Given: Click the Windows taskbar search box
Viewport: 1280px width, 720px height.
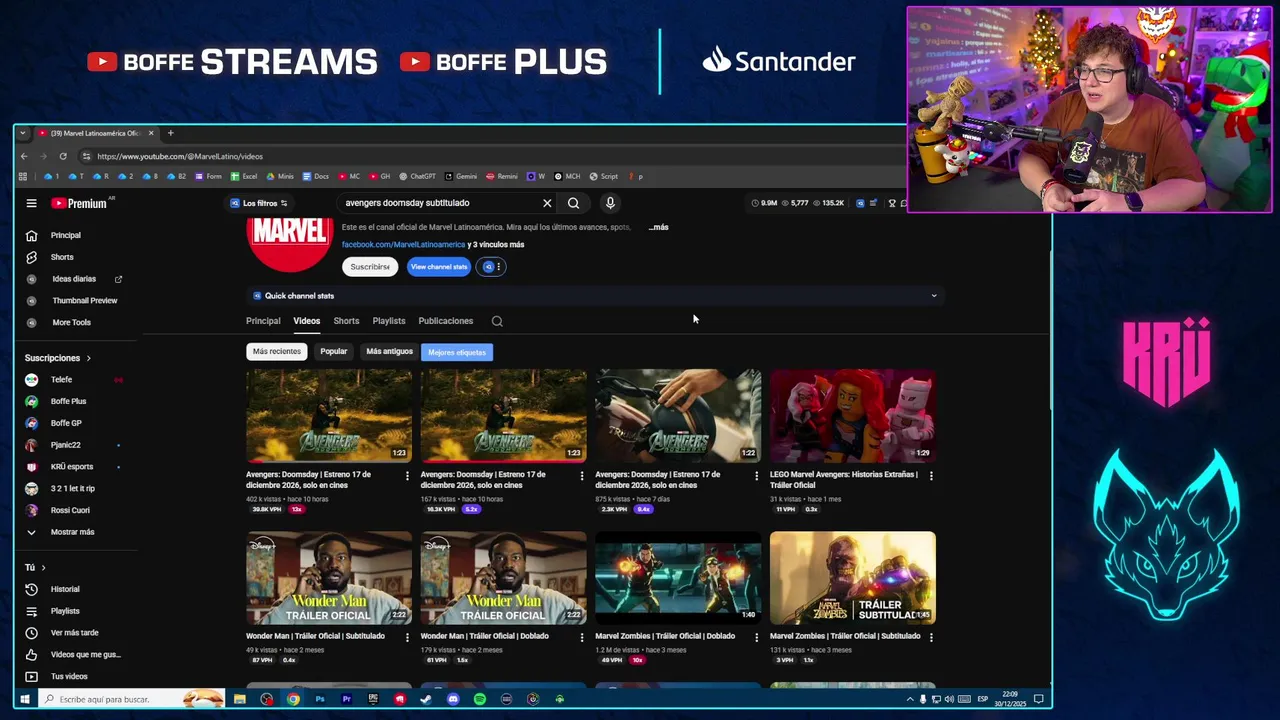Looking at the screenshot, I should pos(130,699).
